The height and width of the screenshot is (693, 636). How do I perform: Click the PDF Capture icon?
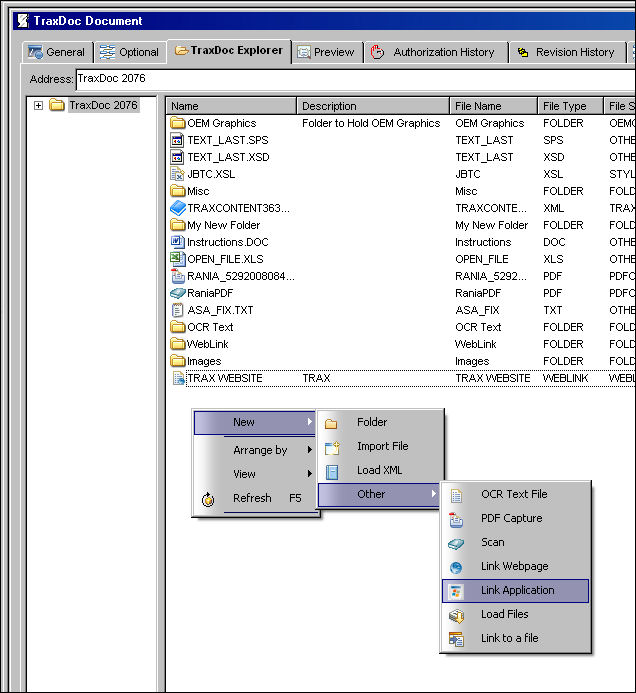[x=456, y=520]
